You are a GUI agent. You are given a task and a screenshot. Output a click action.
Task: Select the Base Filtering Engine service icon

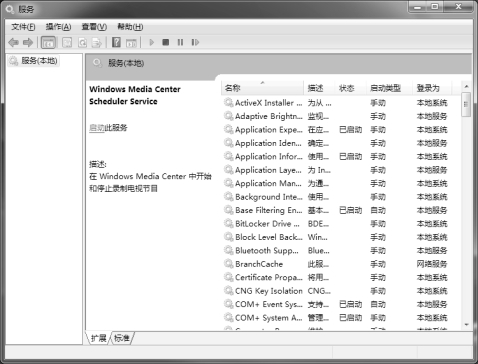pos(228,210)
